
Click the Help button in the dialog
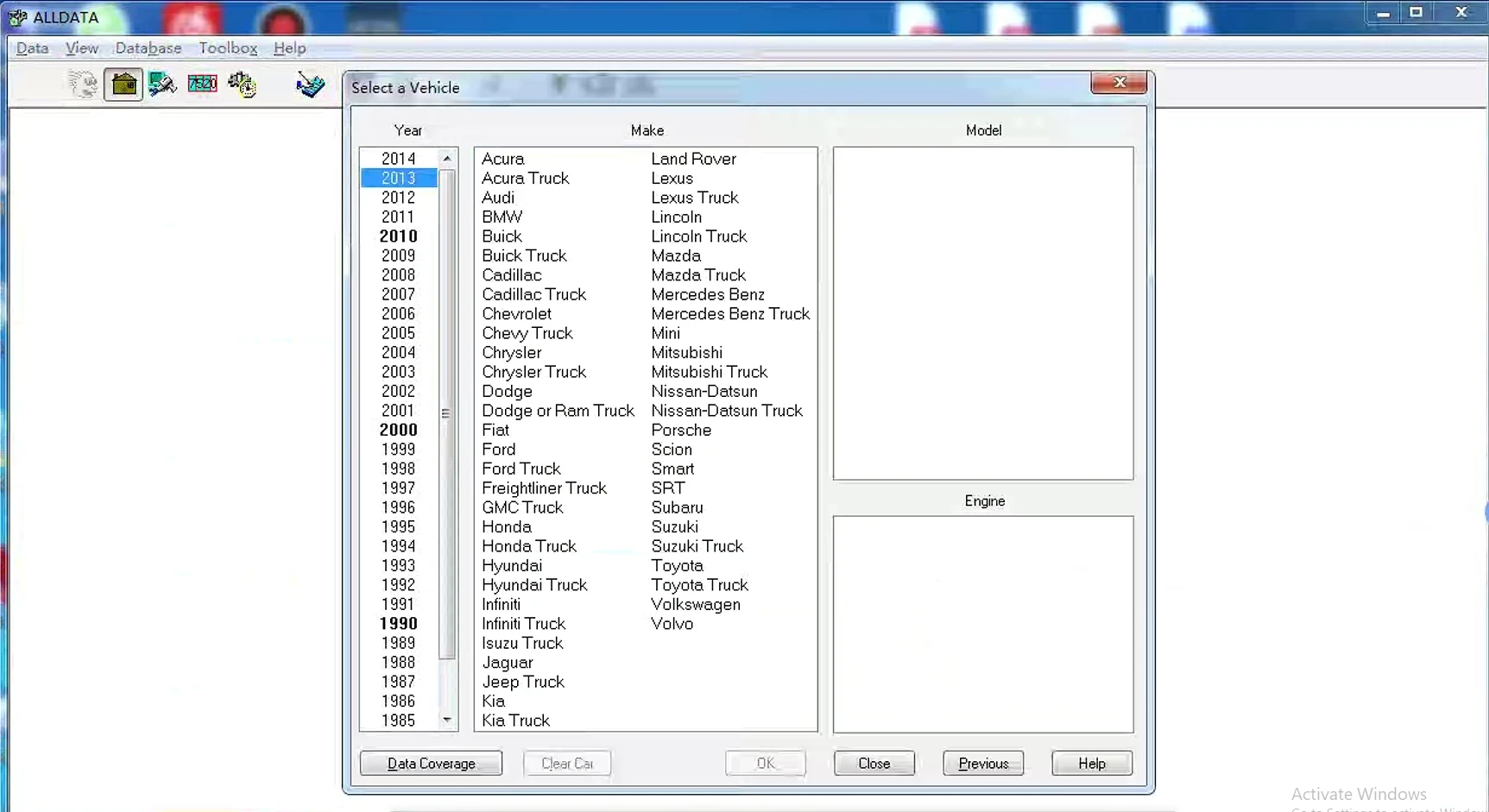tap(1091, 764)
